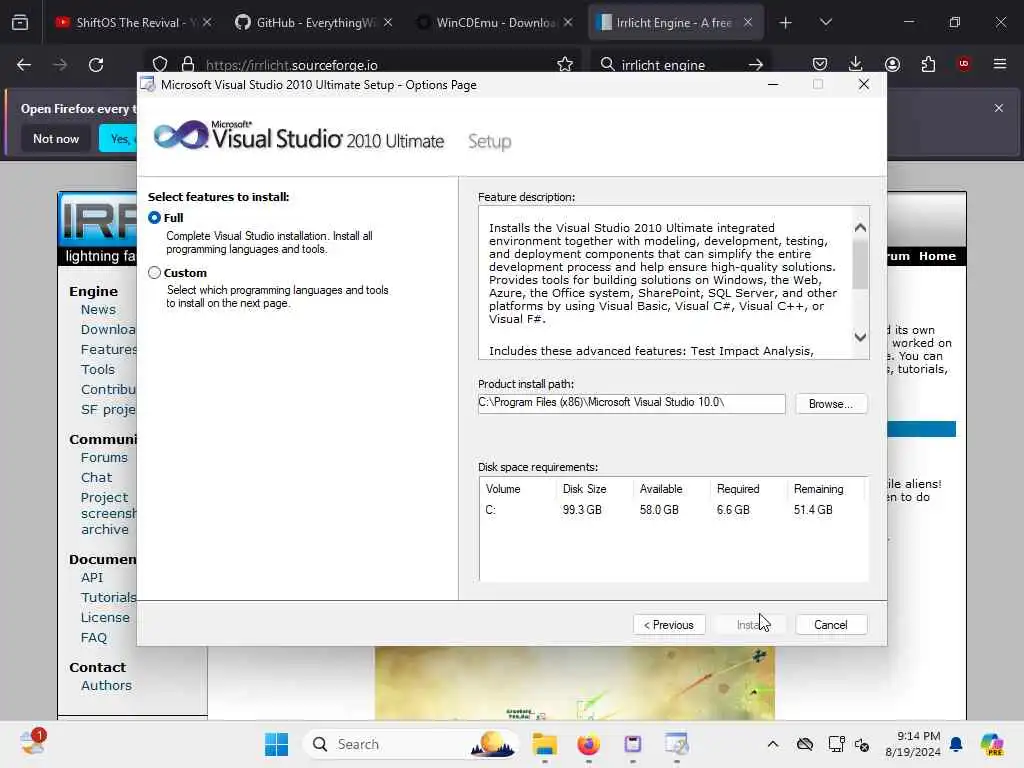Open FAQ link in Irrlicht sidebar
The image size is (1024, 768).
point(93,637)
